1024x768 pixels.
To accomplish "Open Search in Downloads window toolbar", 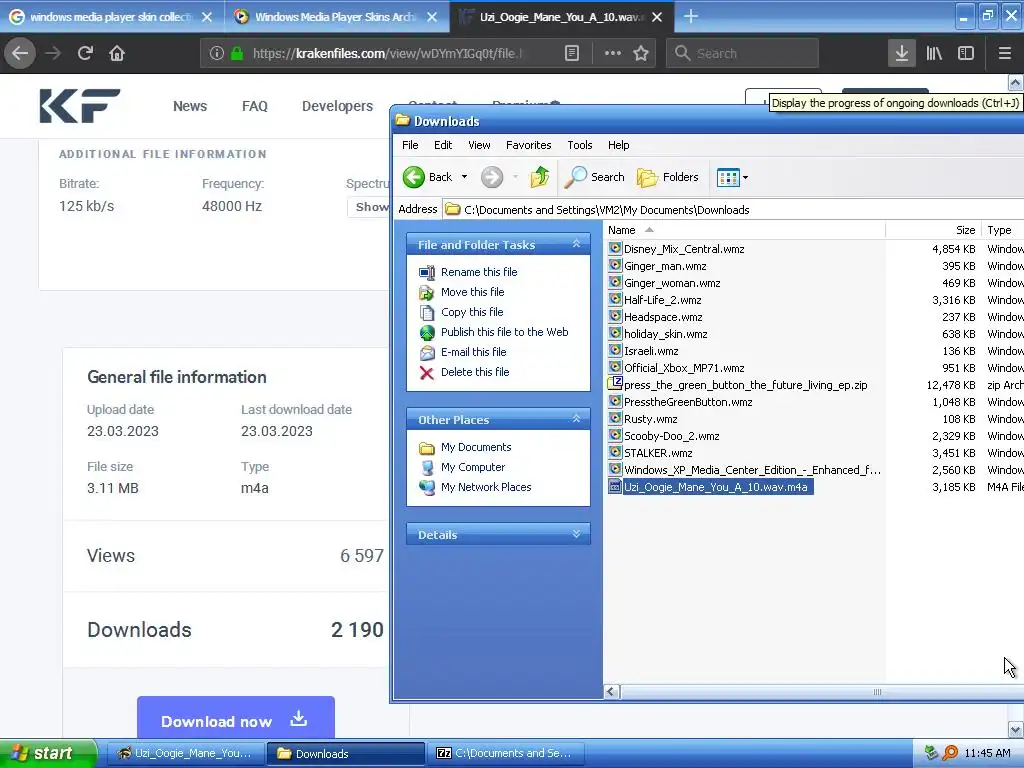I will [x=594, y=177].
